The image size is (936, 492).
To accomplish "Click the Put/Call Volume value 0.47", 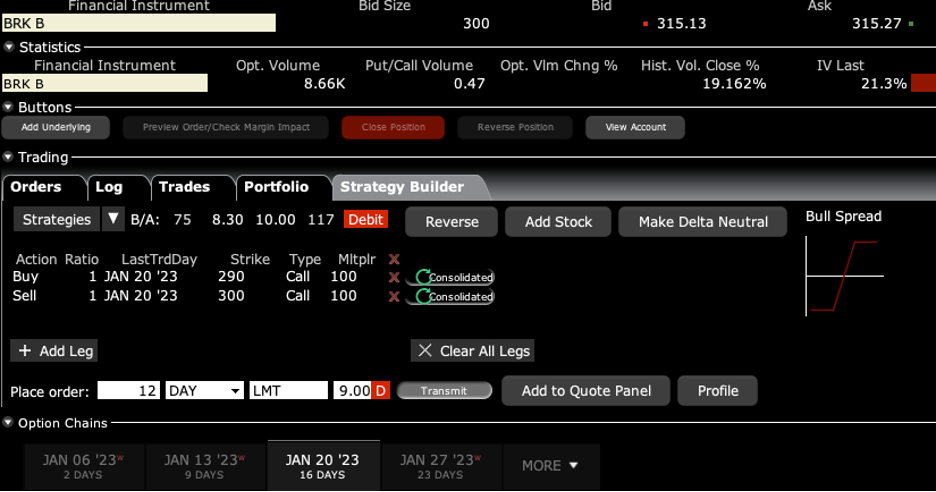I will [469, 84].
